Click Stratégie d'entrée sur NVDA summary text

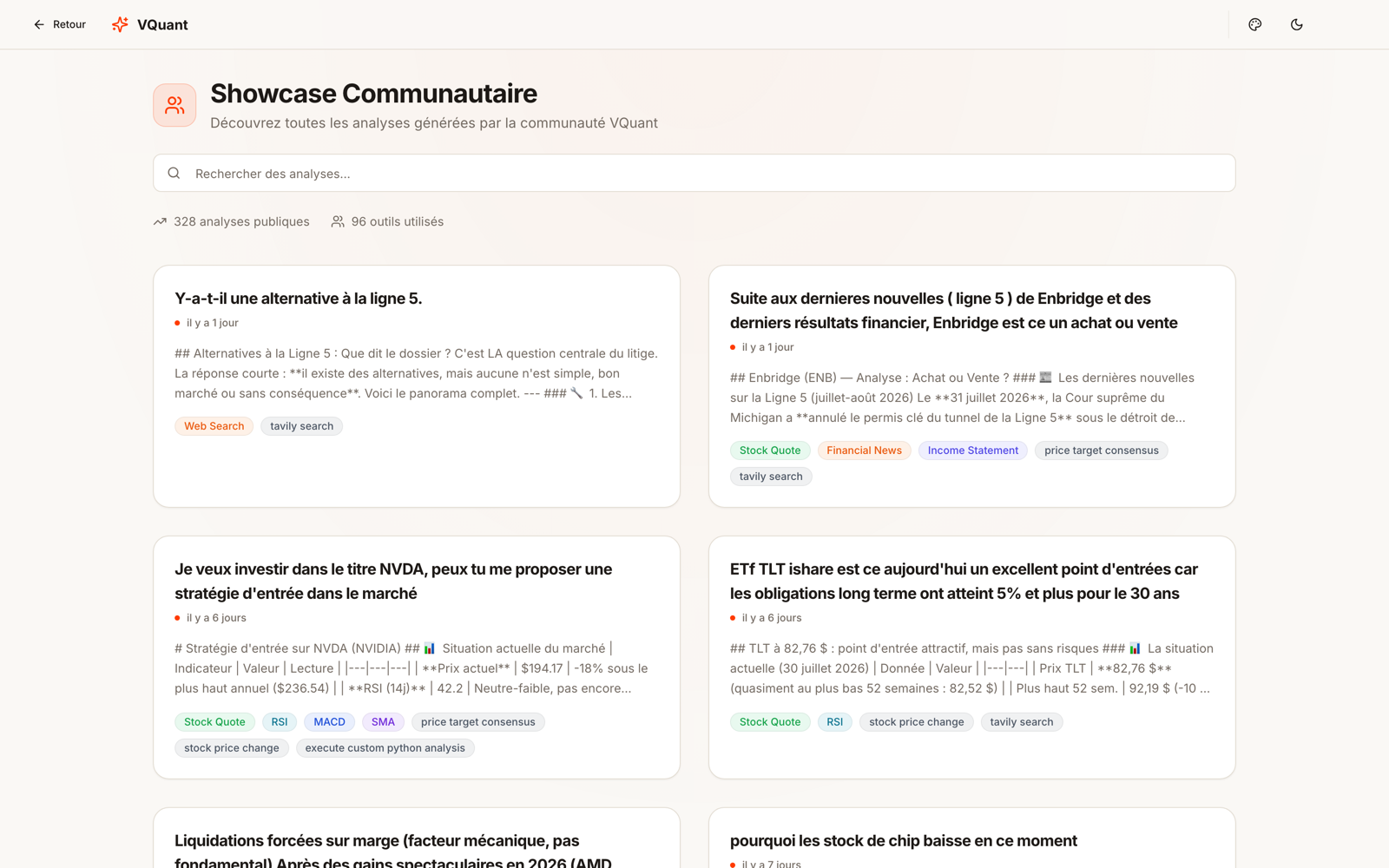(x=412, y=668)
